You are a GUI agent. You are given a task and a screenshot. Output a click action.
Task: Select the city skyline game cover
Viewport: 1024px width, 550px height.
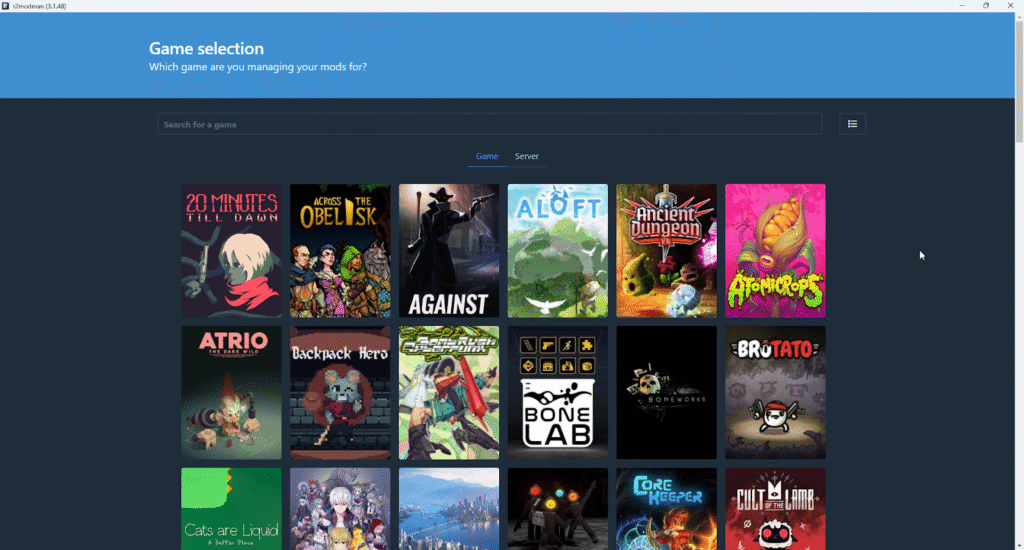click(449, 509)
